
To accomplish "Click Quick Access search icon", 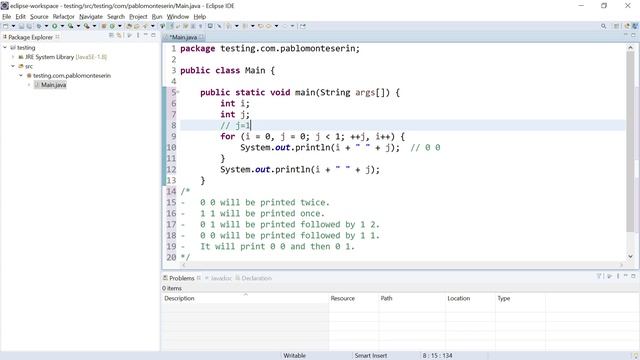I will tap(603, 26).
